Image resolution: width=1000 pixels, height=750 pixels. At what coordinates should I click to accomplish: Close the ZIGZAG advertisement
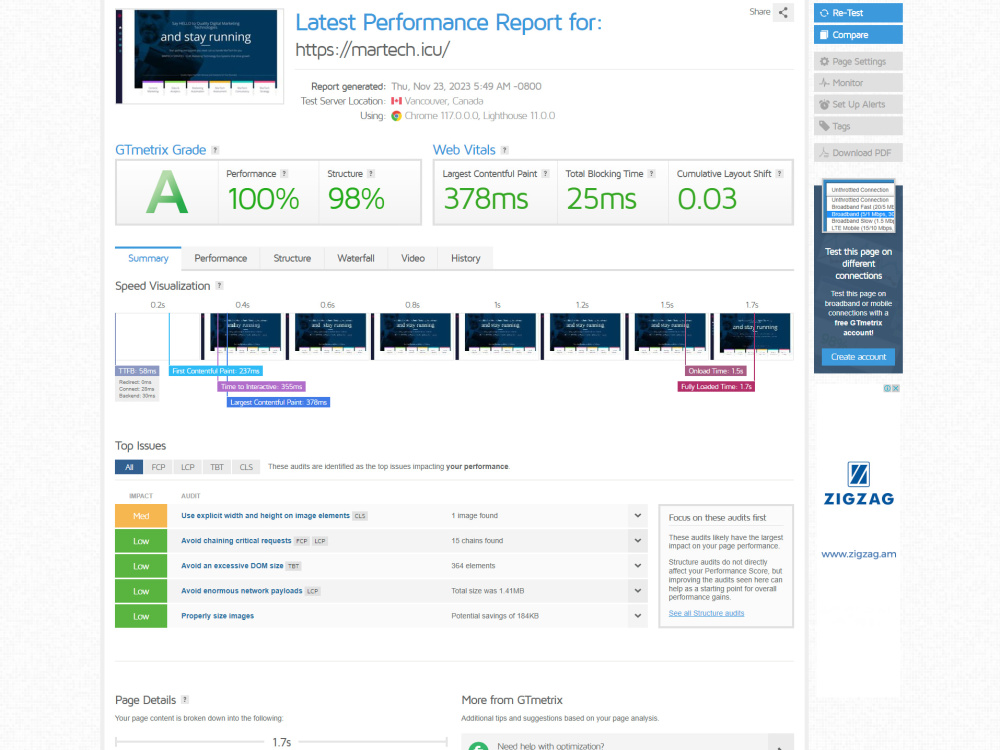pyautogui.click(x=895, y=388)
